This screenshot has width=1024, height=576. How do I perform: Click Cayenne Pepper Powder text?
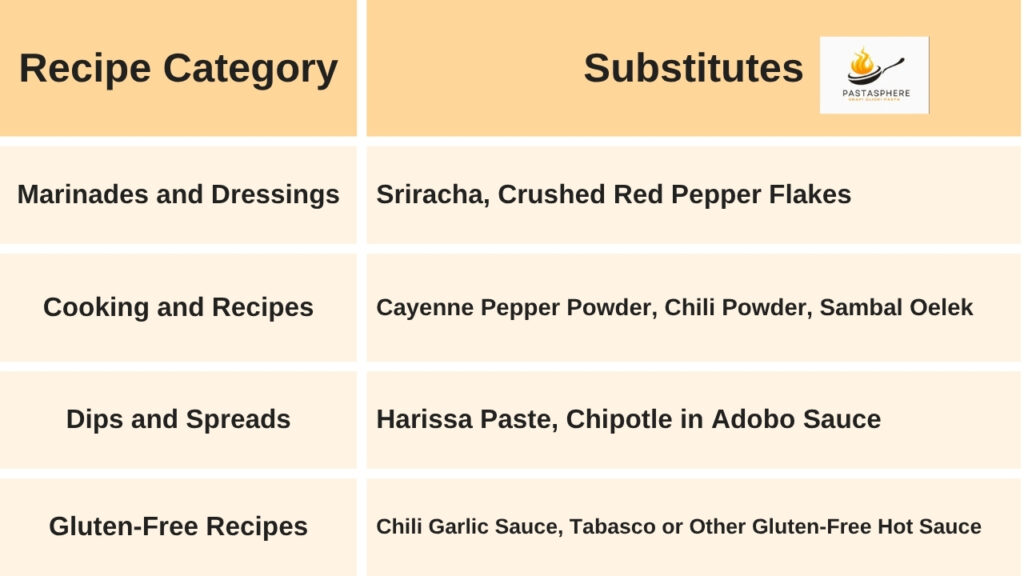coord(517,308)
